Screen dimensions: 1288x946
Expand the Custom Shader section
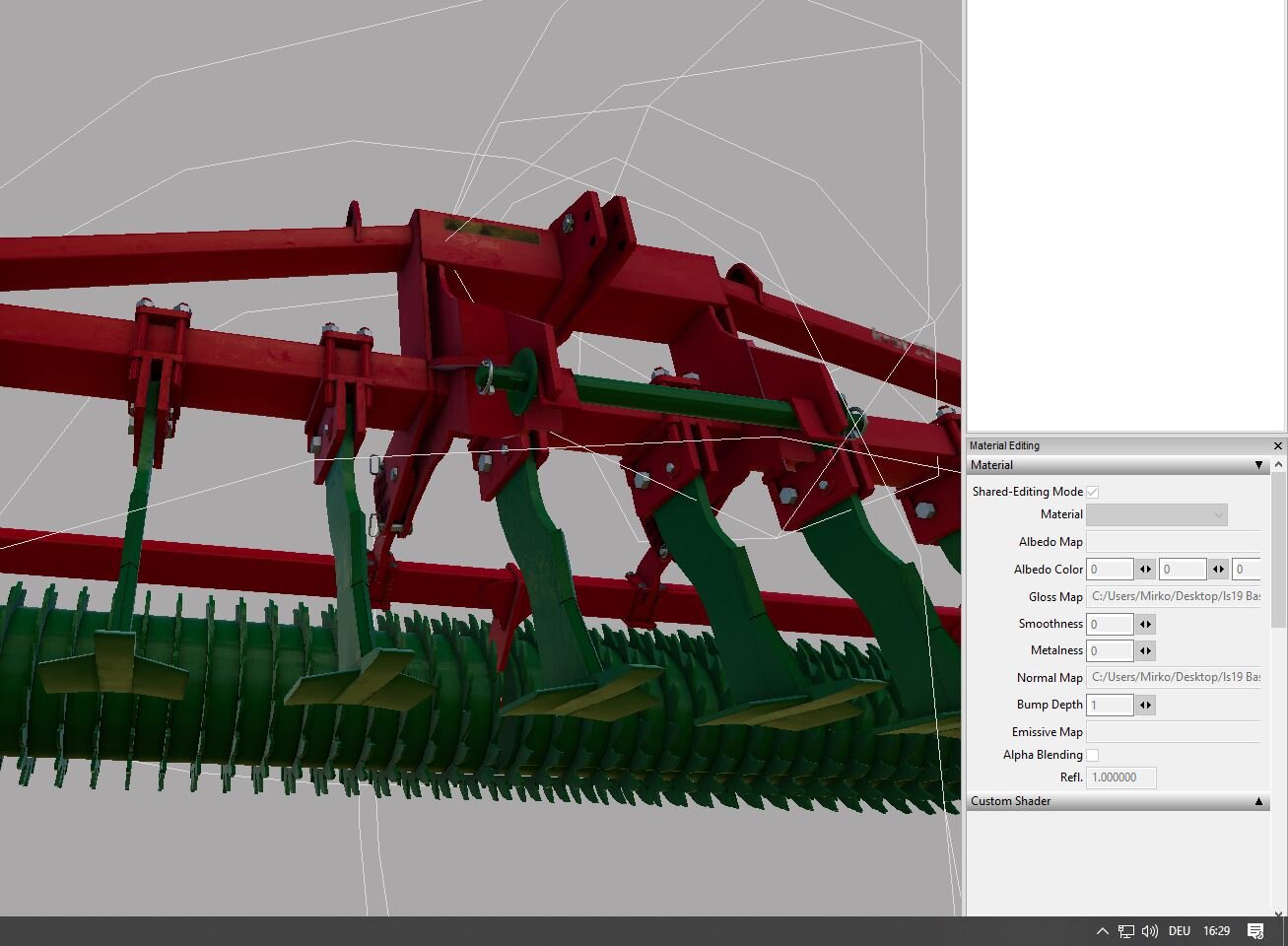click(1258, 801)
